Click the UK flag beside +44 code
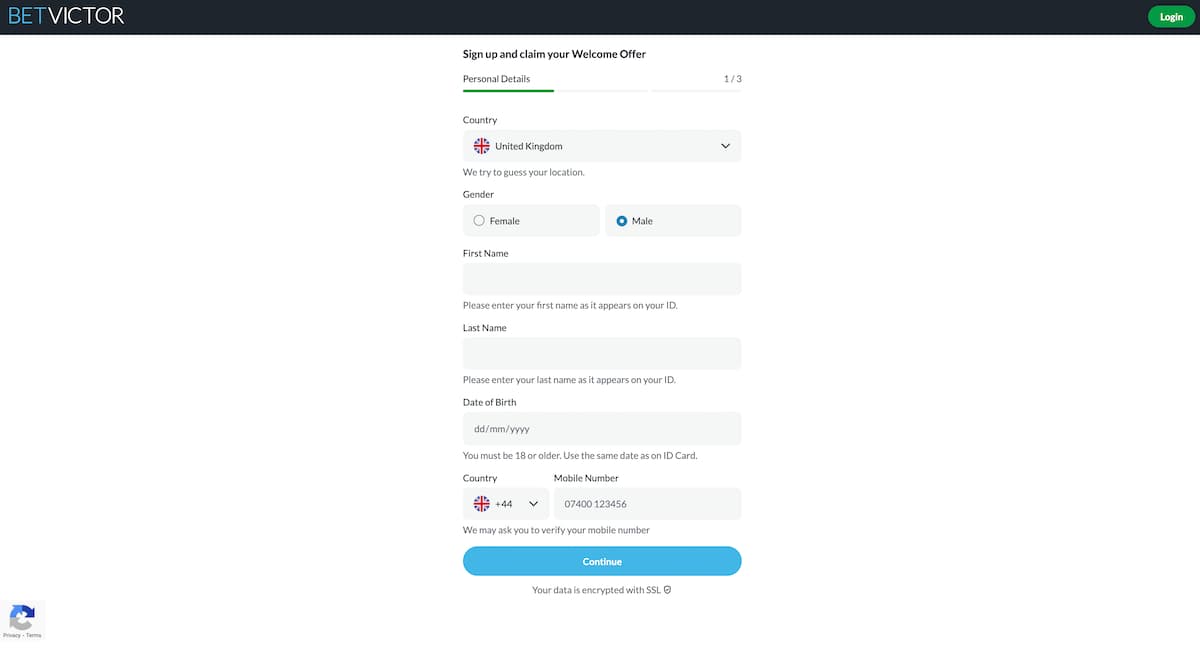 coord(481,504)
